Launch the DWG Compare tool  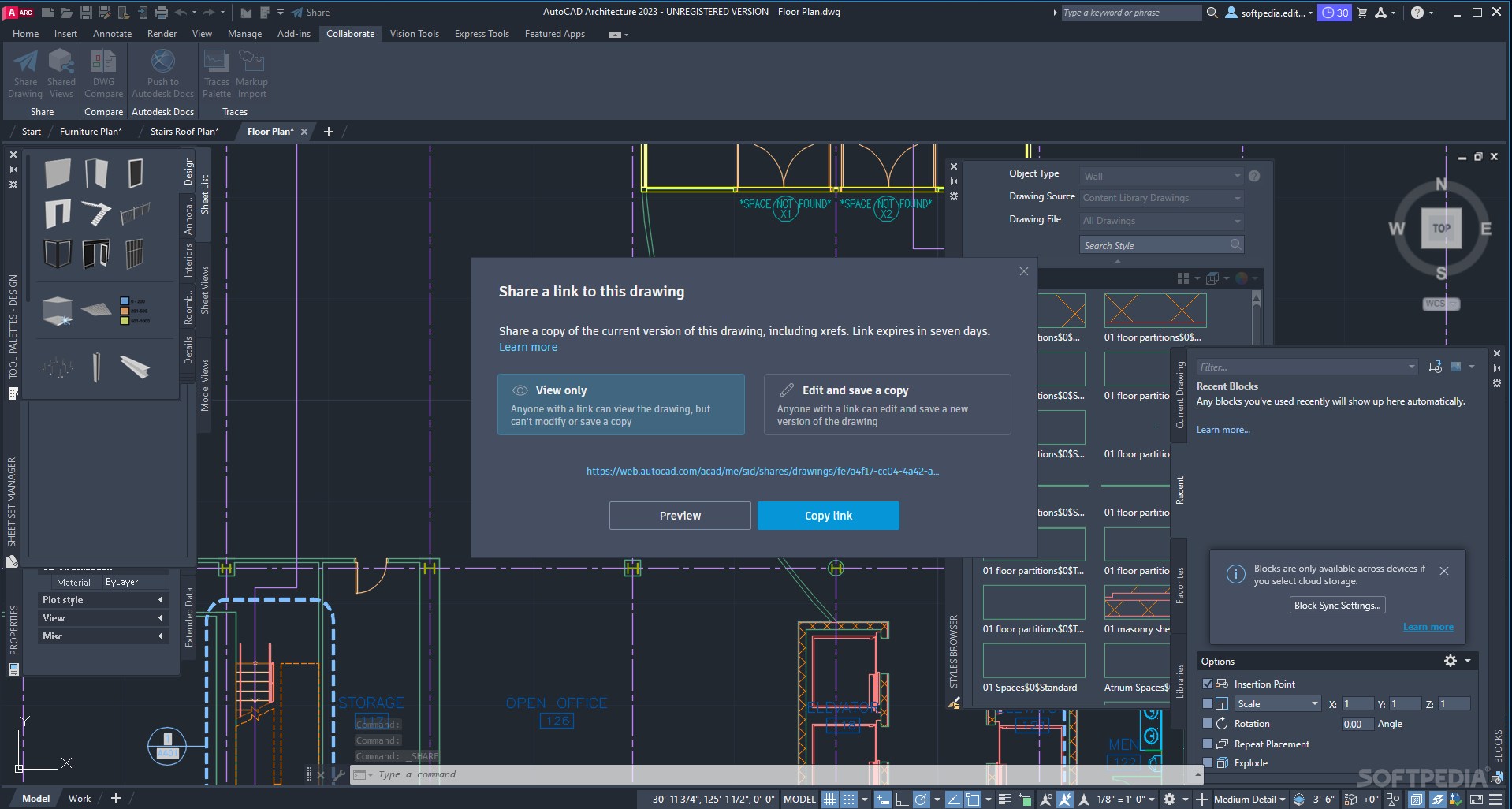click(x=103, y=73)
